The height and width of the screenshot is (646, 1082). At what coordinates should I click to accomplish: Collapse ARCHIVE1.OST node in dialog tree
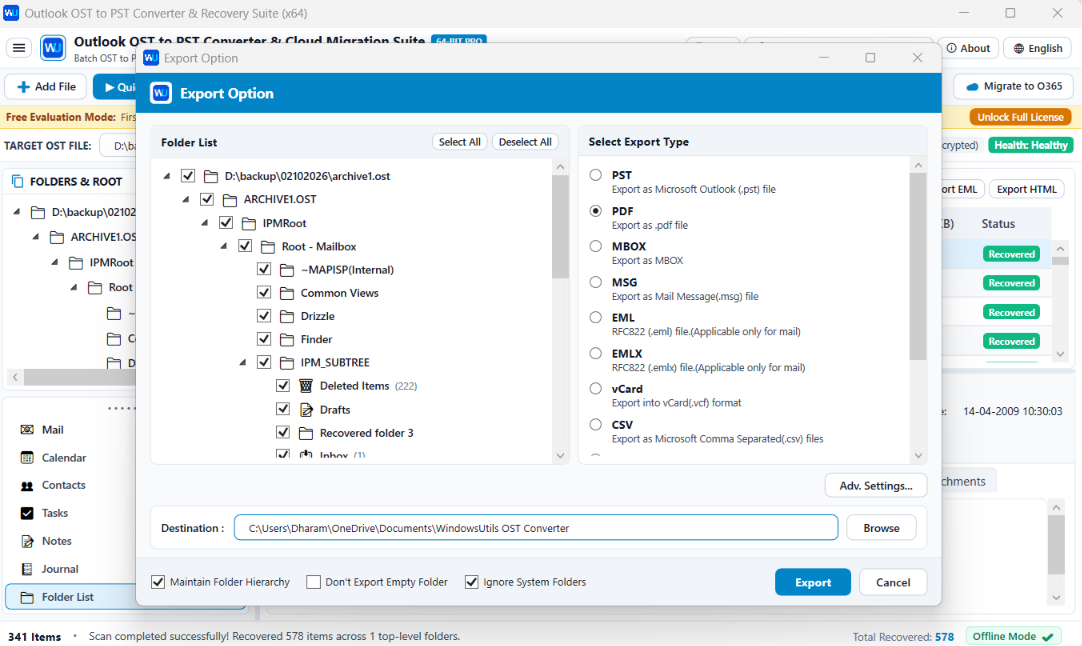pyautogui.click(x=186, y=199)
